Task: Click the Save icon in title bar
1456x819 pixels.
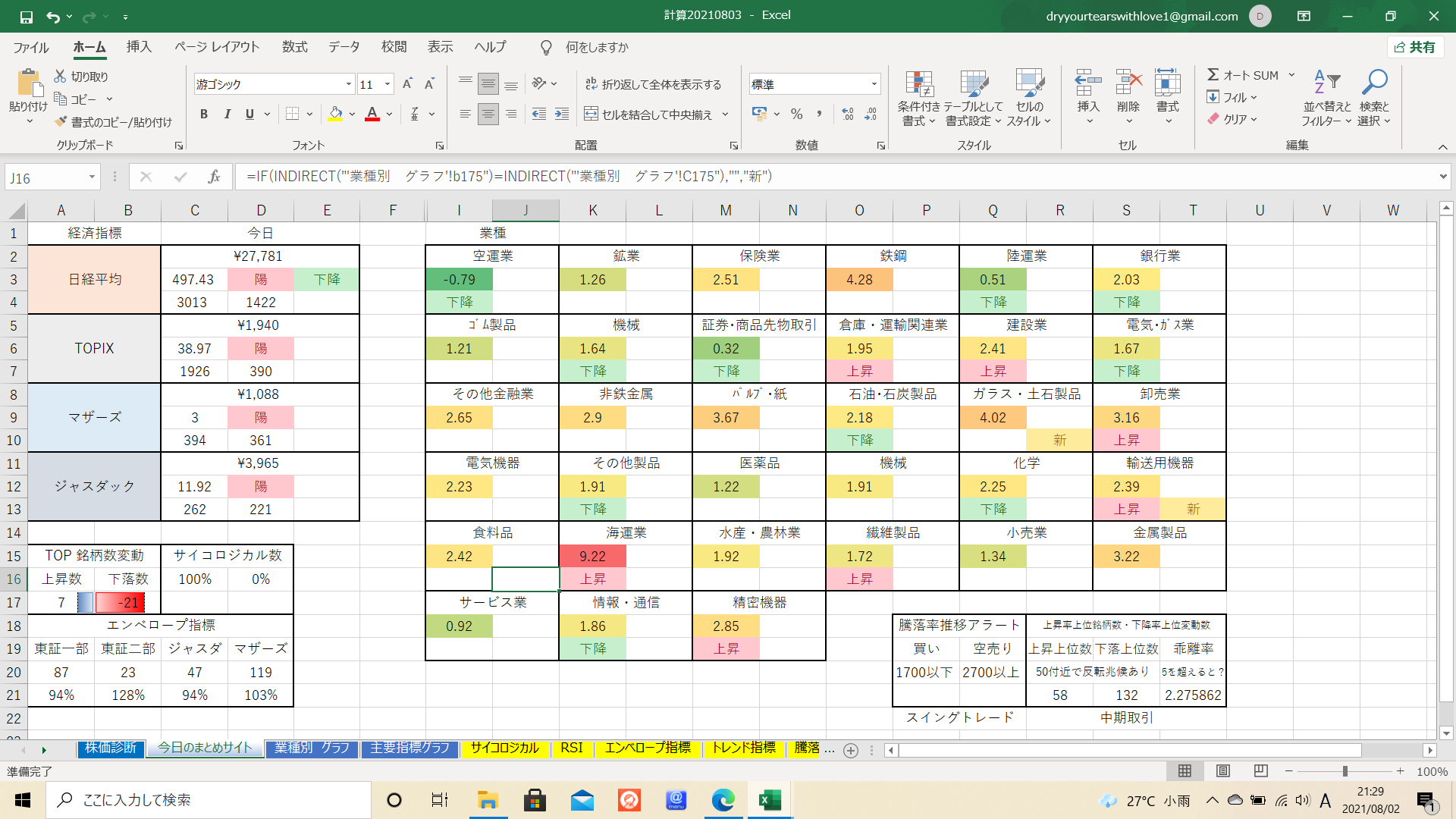Action: (26, 16)
